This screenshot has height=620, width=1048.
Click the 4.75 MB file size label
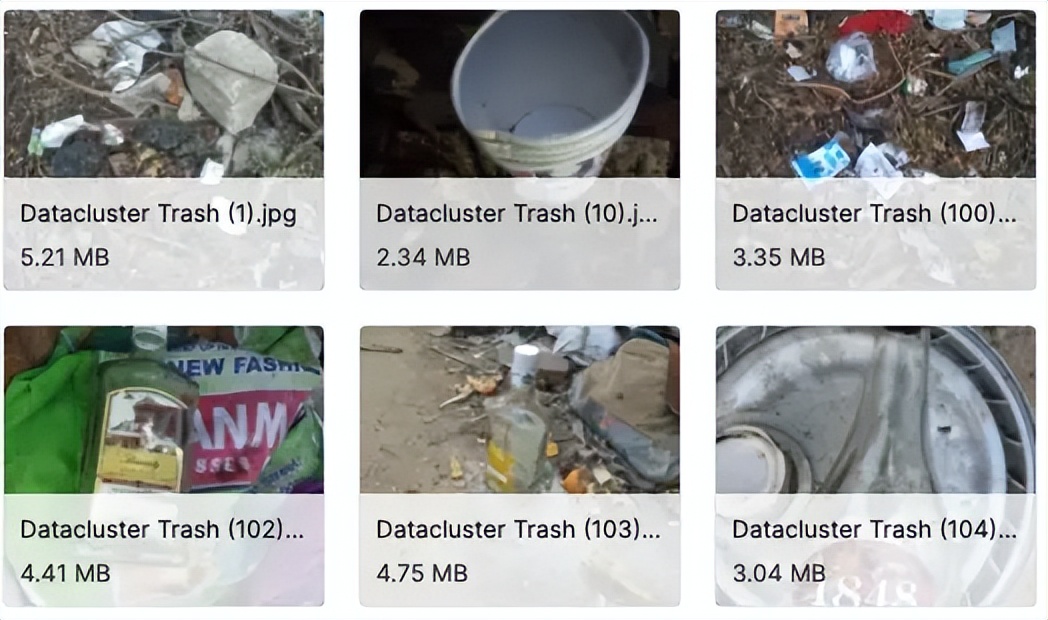422,573
